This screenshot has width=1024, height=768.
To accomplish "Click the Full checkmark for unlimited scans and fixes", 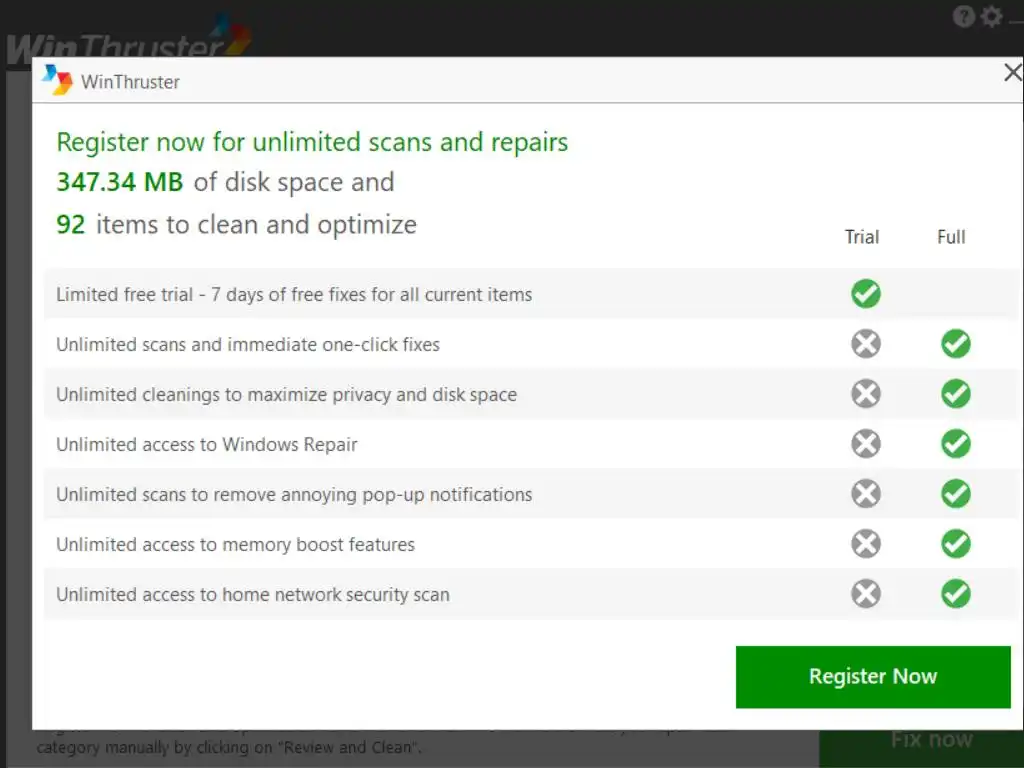I will click(955, 344).
